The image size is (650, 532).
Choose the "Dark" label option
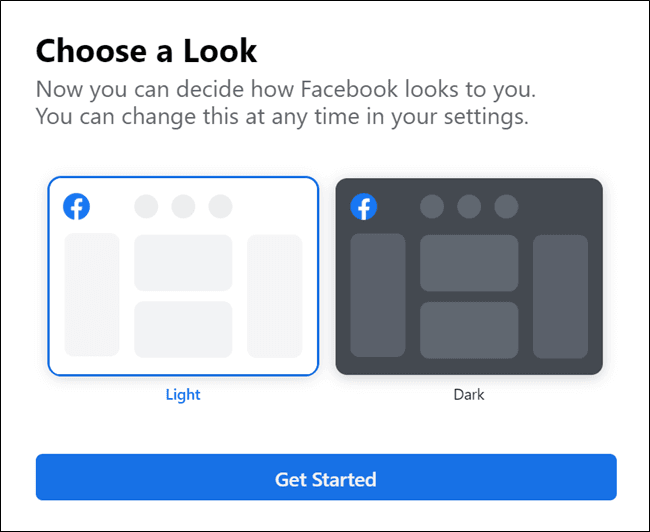click(469, 394)
